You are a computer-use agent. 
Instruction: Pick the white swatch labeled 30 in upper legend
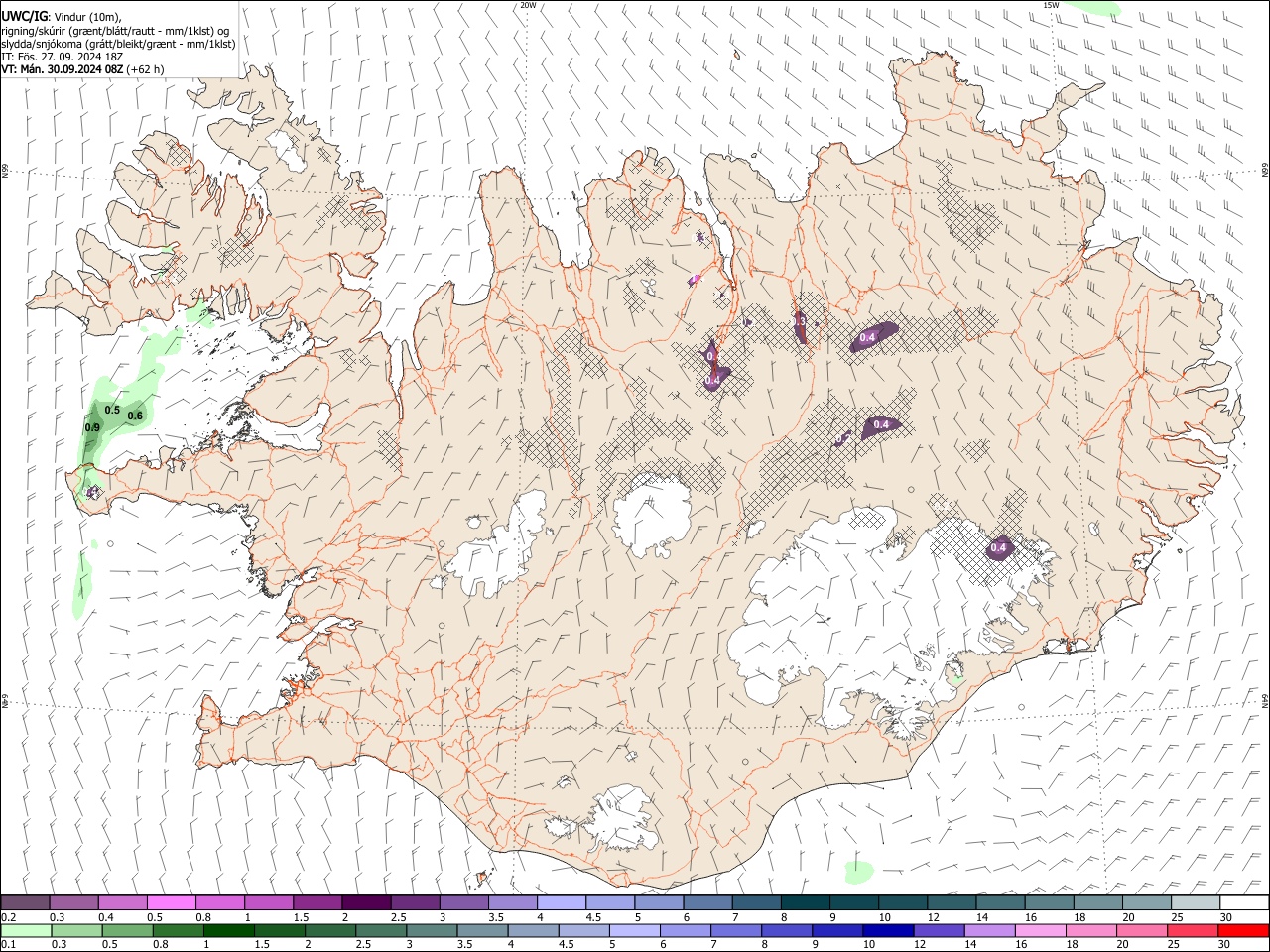coord(1243,903)
